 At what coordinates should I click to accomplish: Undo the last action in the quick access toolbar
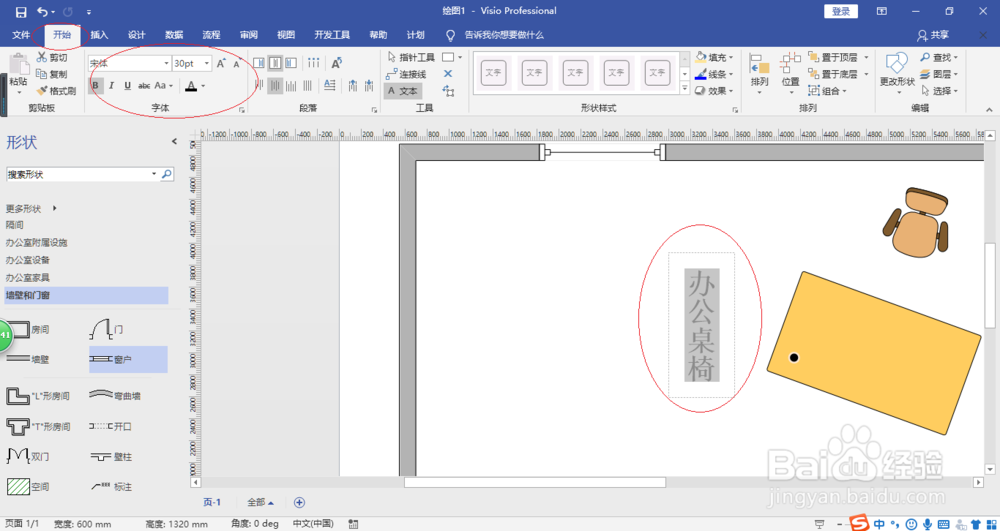coord(42,11)
